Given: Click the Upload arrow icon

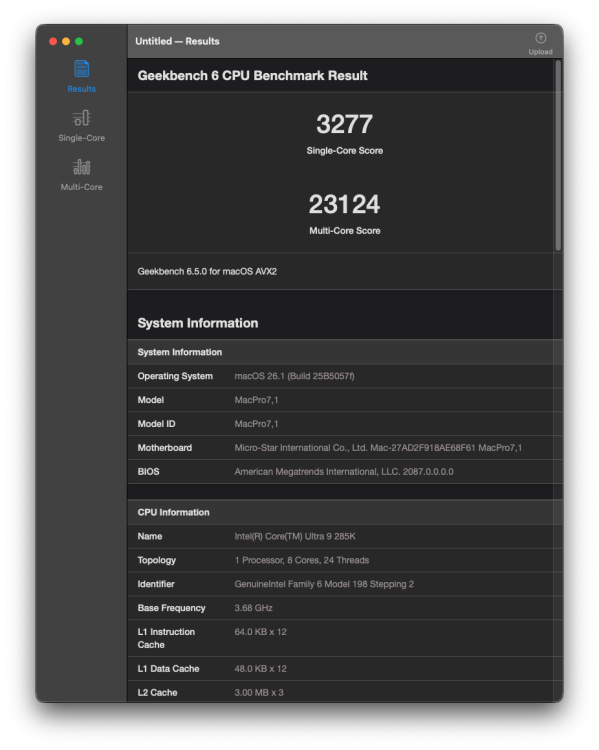Looking at the screenshot, I should (x=540, y=38).
